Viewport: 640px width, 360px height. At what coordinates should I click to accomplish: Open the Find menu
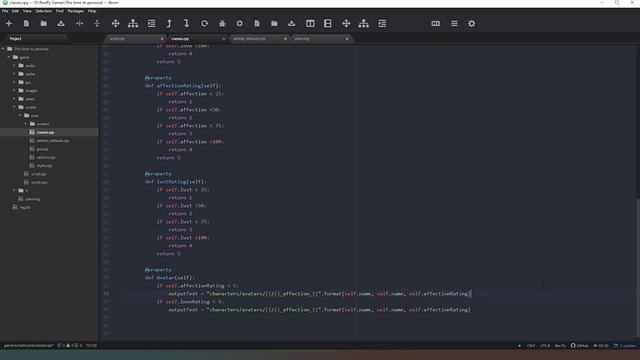(60, 11)
